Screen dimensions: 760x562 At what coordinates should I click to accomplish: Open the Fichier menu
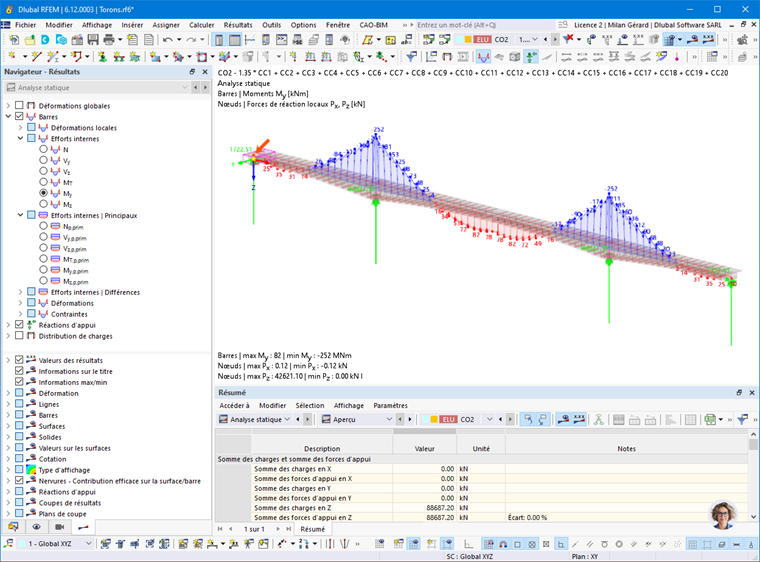click(25, 25)
